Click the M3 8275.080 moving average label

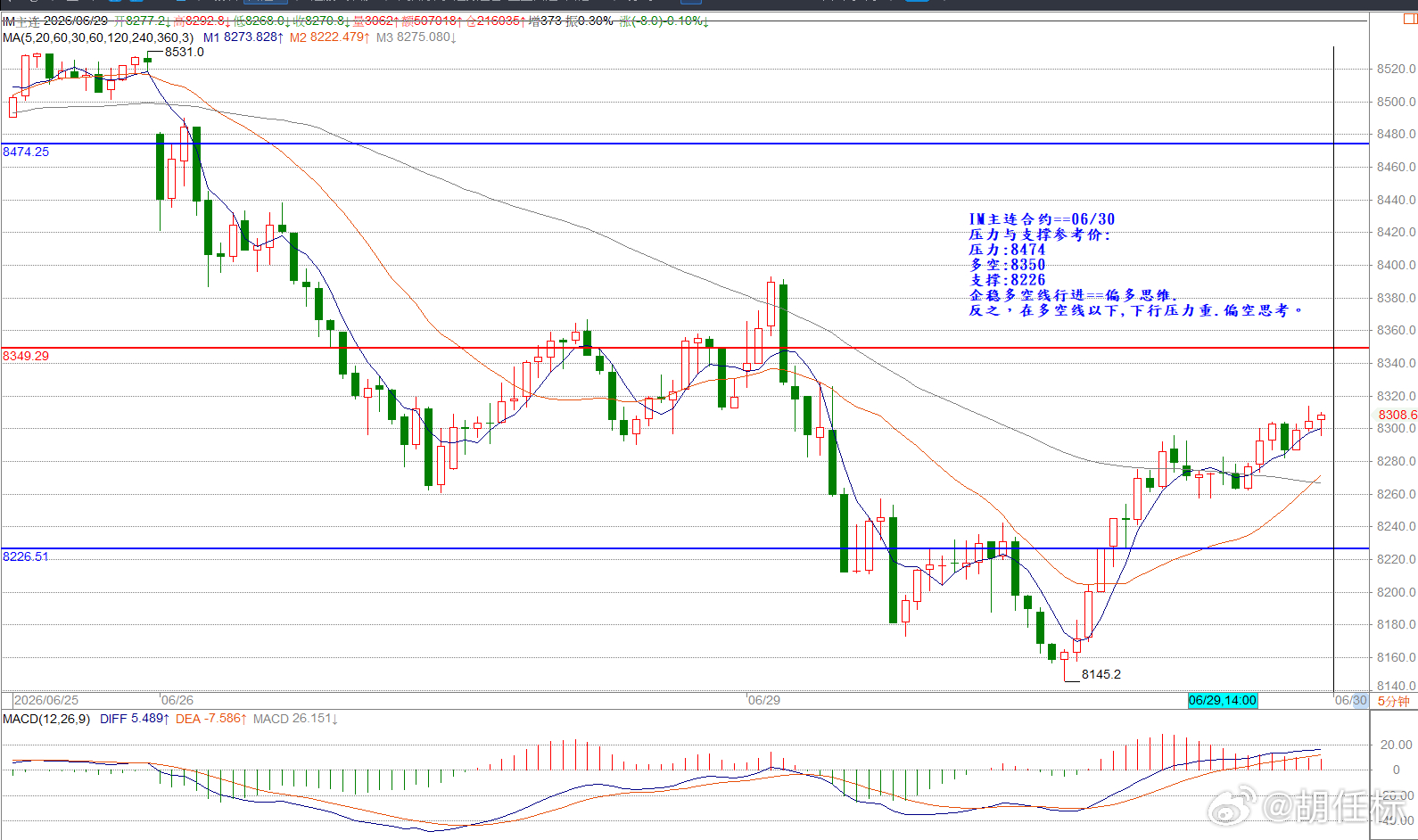click(416, 37)
